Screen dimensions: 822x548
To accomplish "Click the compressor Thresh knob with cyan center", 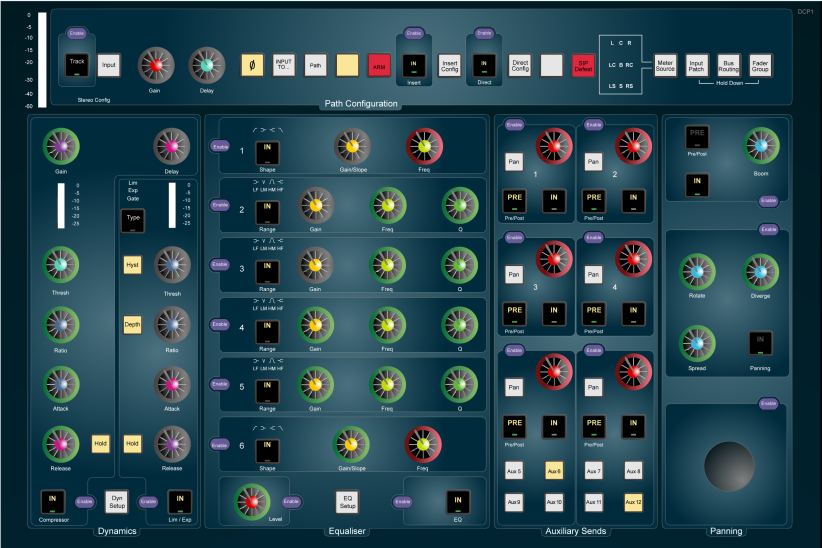I will click(61, 265).
